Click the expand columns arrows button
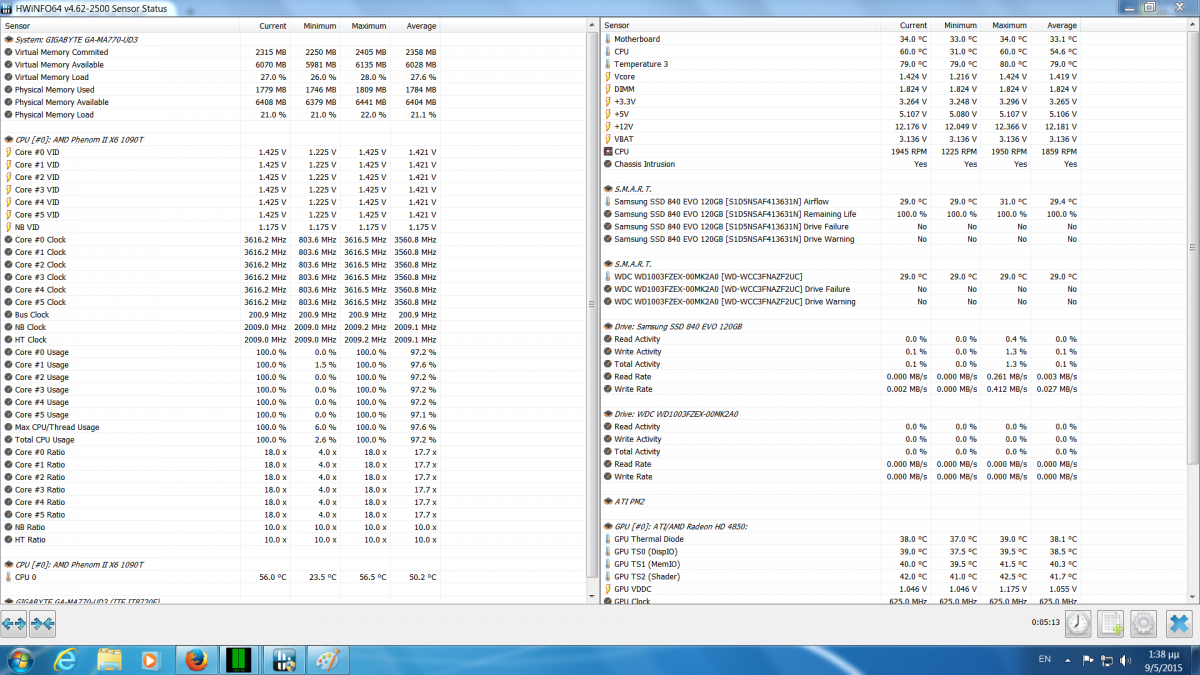 click(14, 624)
